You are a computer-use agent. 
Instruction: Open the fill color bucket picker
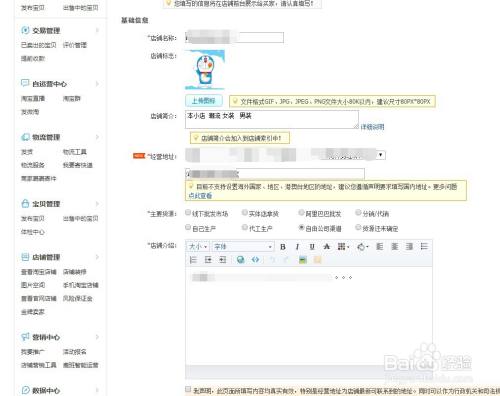pyautogui.click(x=362, y=247)
